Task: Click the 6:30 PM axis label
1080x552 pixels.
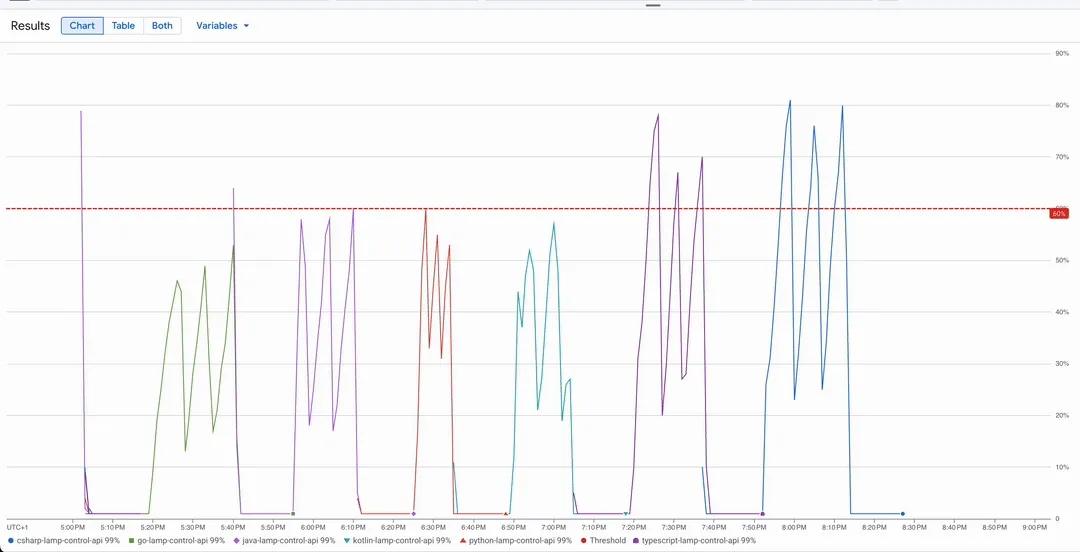Action: coord(434,527)
